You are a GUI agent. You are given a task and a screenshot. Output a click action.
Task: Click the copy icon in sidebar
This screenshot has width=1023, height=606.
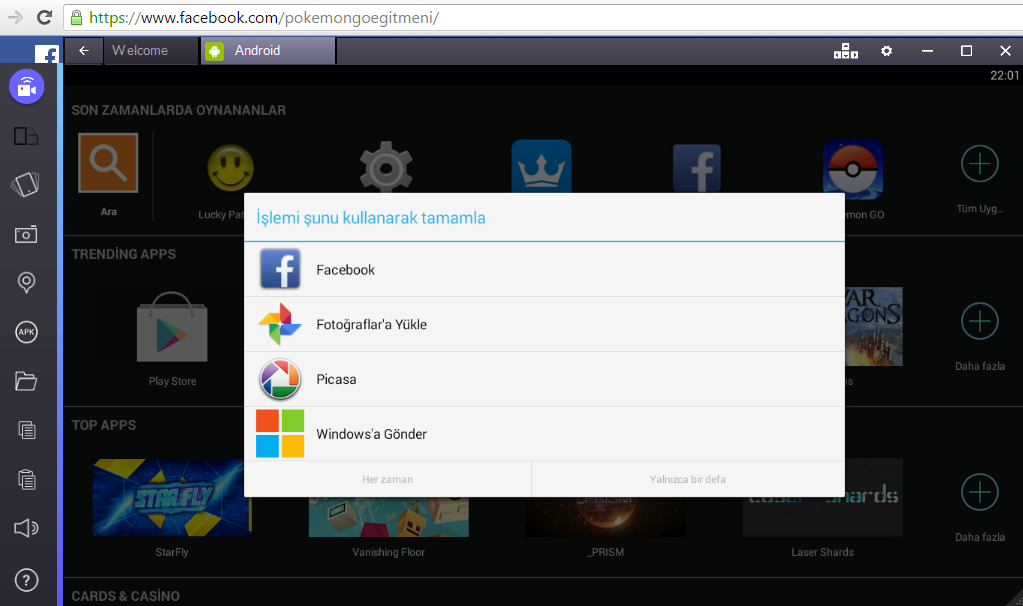(27, 430)
